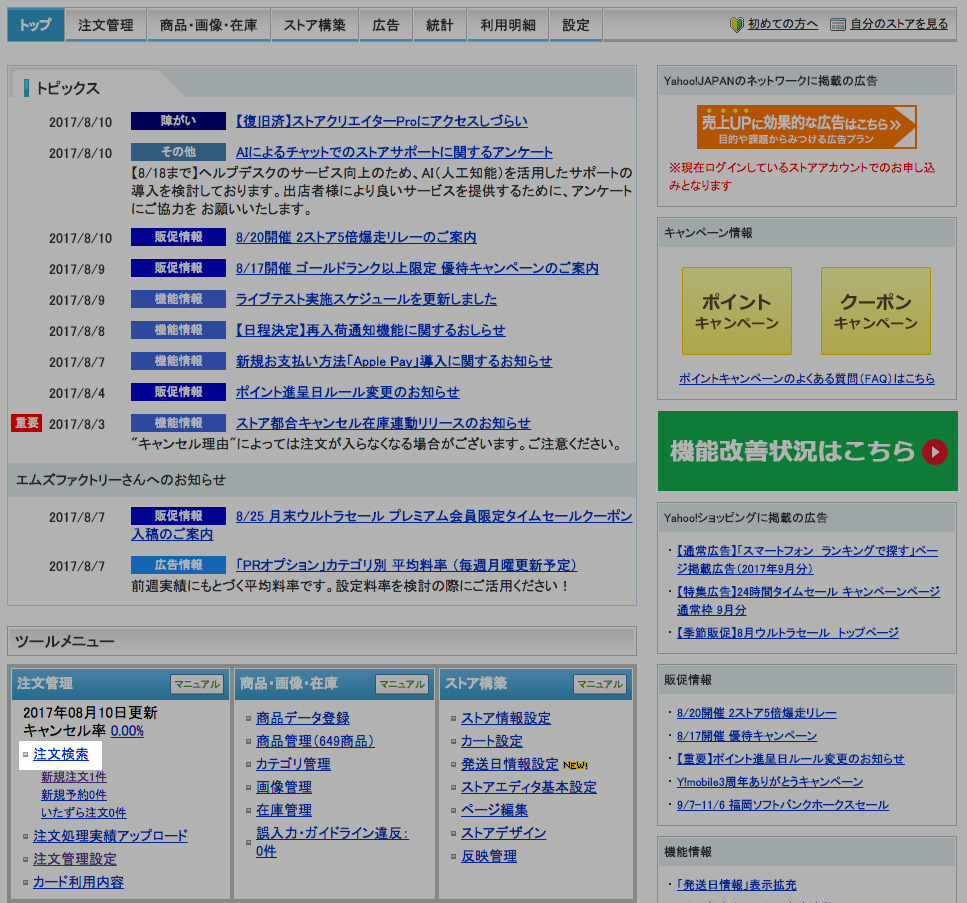Screen dimensions: 967x903
Task: Open 初めての方へ link
Action: click(x=783, y=24)
